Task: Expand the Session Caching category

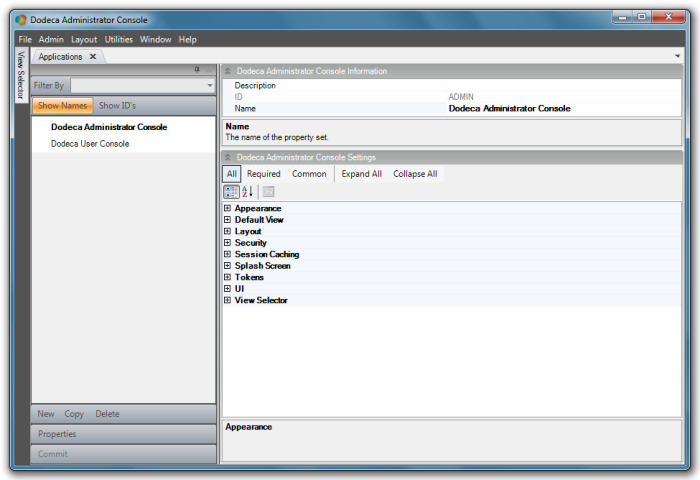Action: pos(227,254)
